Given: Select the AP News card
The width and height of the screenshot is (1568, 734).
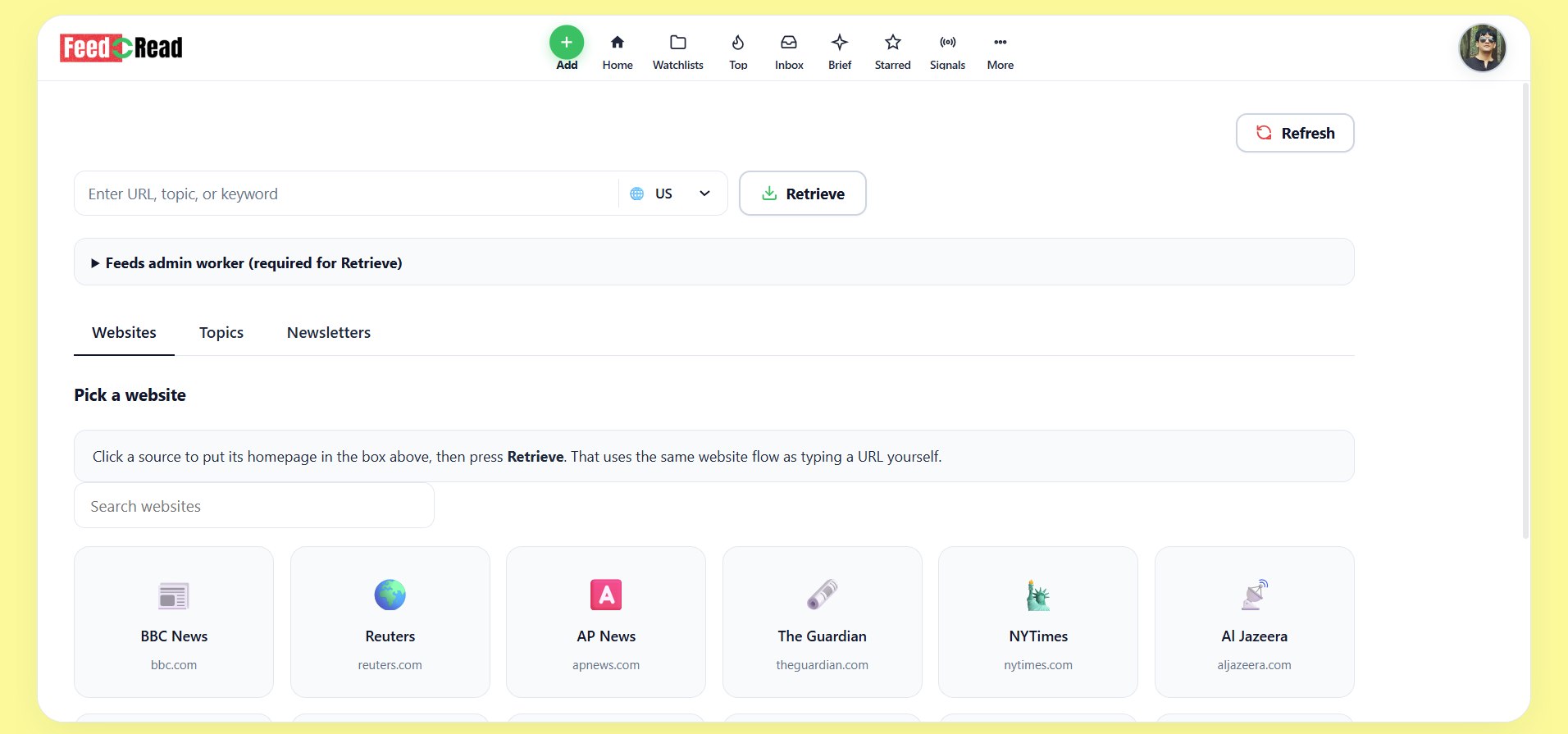Looking at the screenshot, I should click(x=606, y=622).
